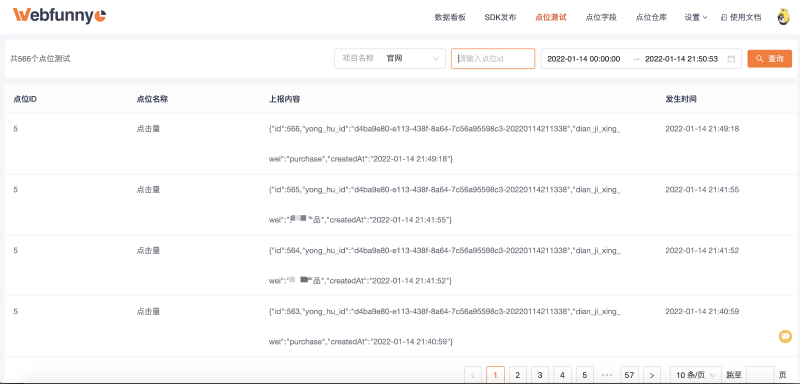Viewport: 800px width, 384px height.
Task: Click the end date 2022-01-14 21:50:53
Action: tap(681, 59)
